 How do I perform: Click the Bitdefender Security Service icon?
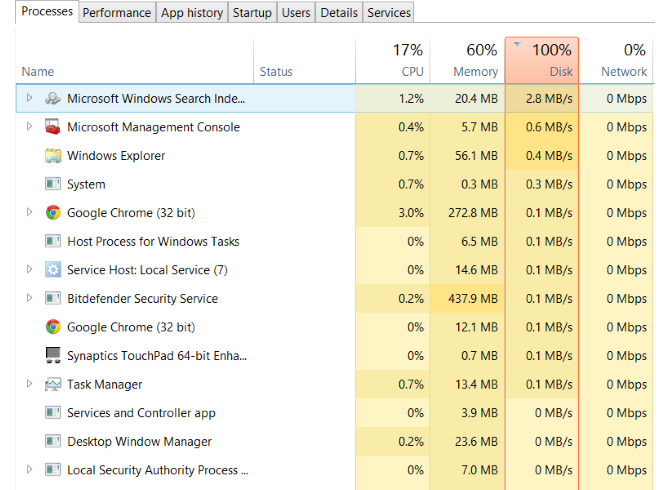(x=53, y=298)
